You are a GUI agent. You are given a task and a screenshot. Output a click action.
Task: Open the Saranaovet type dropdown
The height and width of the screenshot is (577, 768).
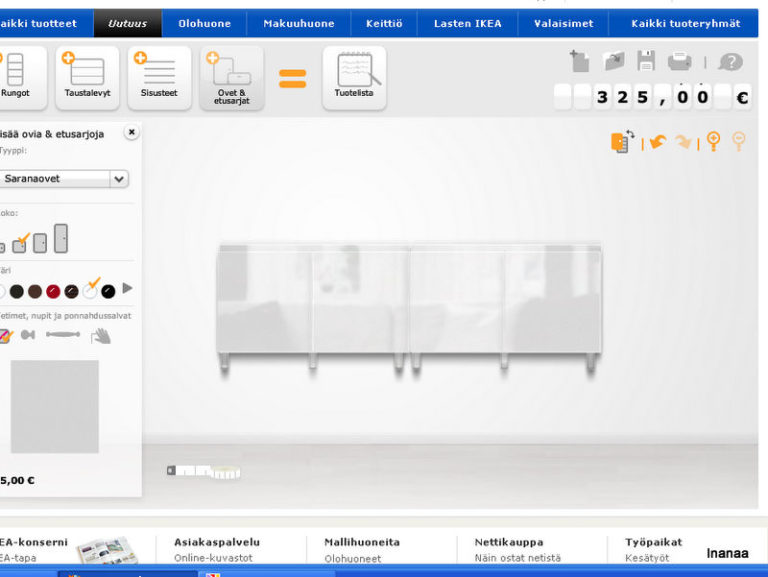coord(64,179)
